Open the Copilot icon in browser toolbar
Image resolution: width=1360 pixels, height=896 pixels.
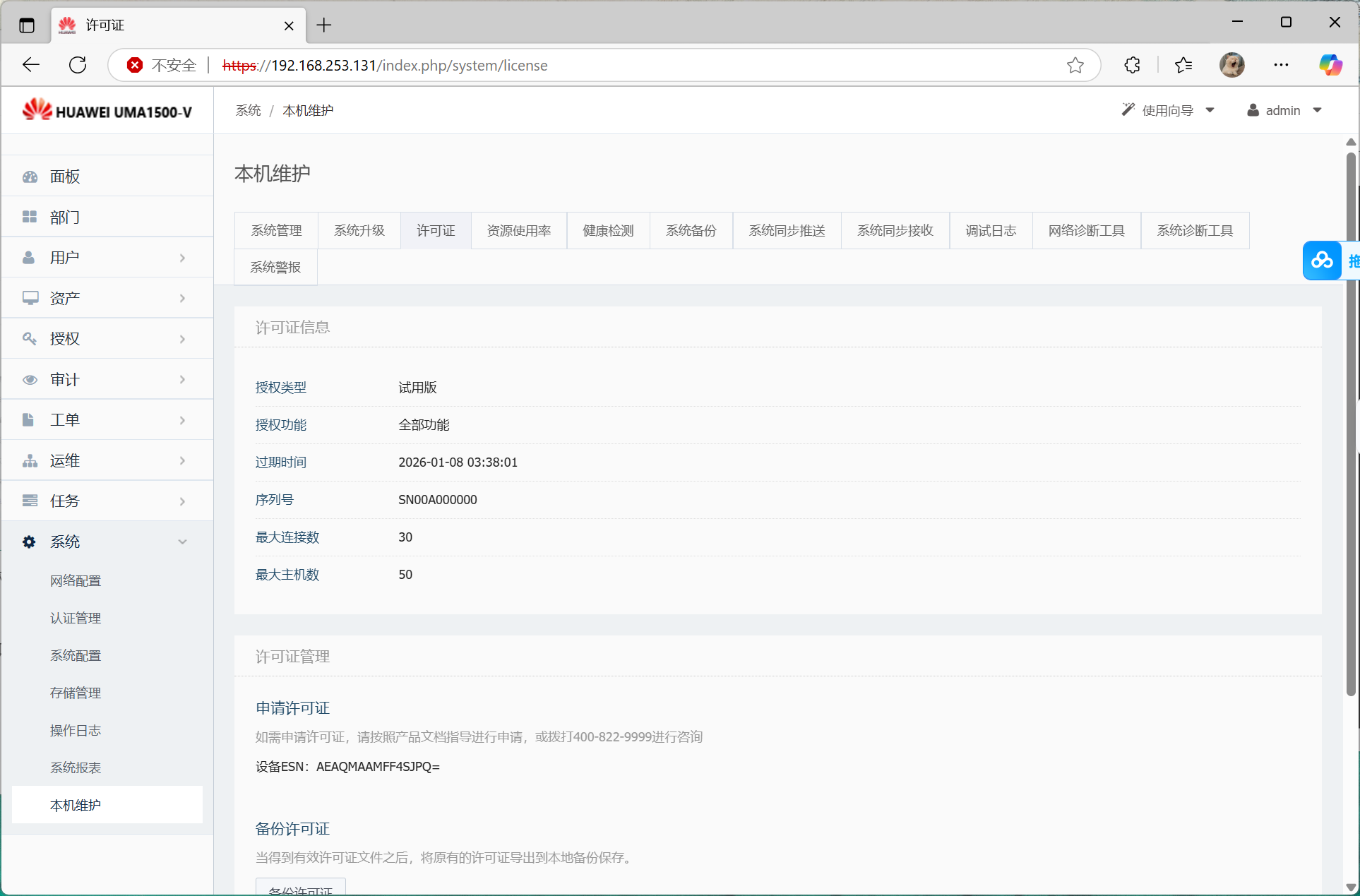[x=1330, y=65]
